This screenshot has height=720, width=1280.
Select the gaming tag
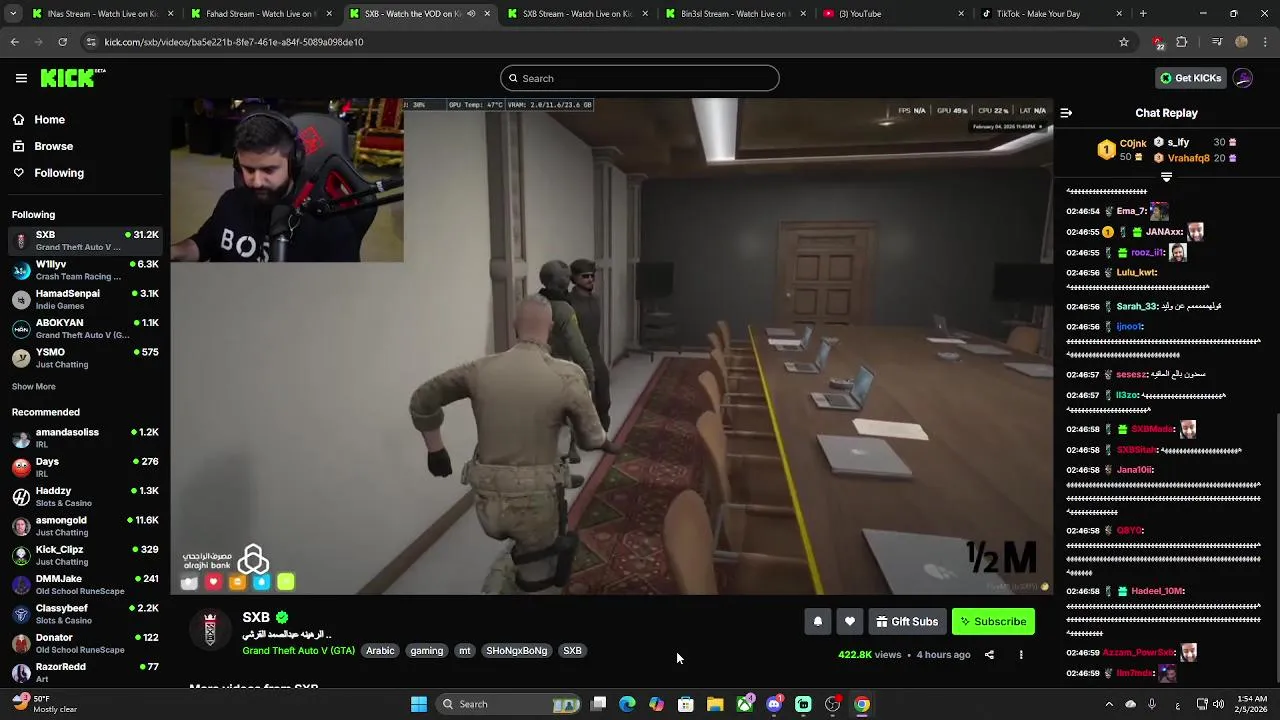pos(426,651)
